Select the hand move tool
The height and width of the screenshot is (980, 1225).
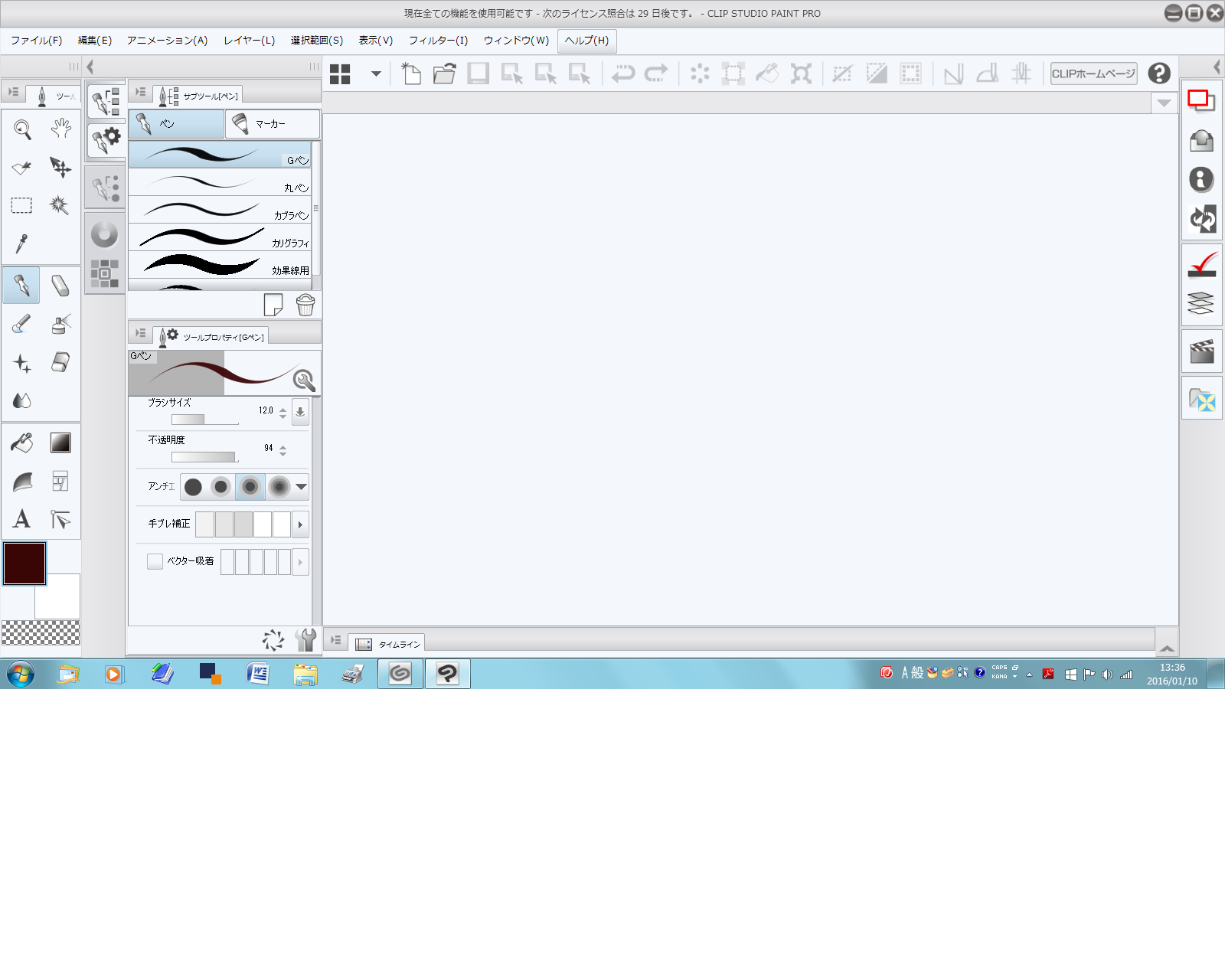[60, 128]
